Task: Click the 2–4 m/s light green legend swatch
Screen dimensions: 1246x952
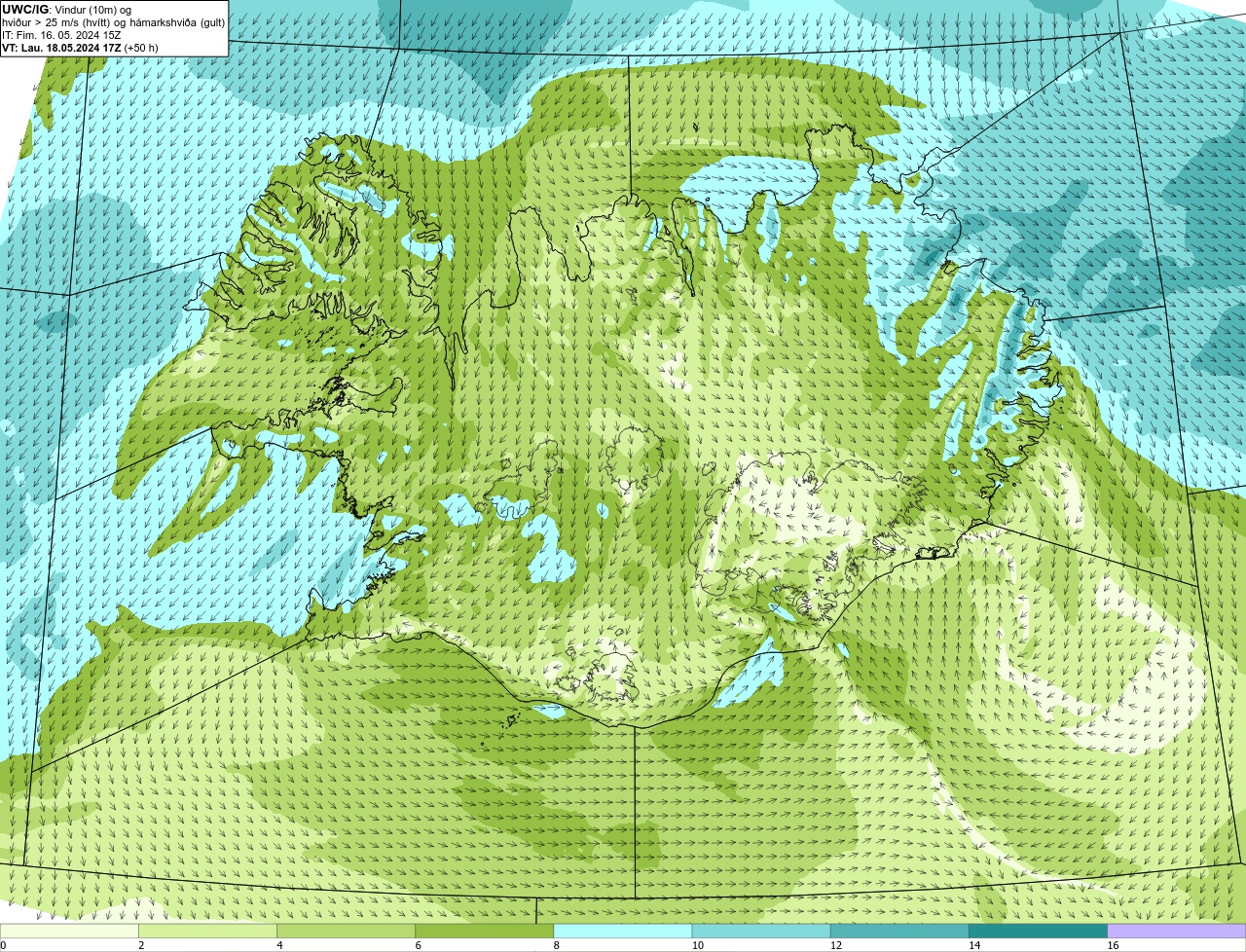Action: coord(207,931)
